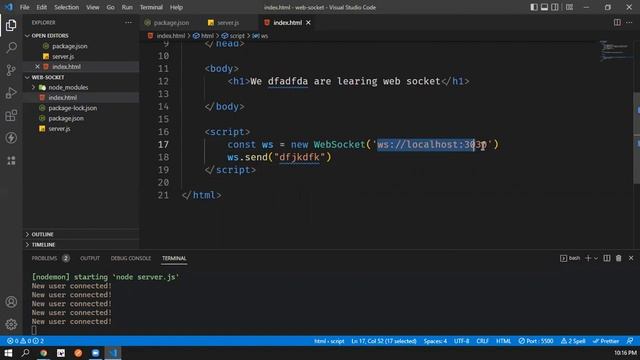Open Source Control view
The height and width of the screenshot is (360, 640).
click(11, 70)
